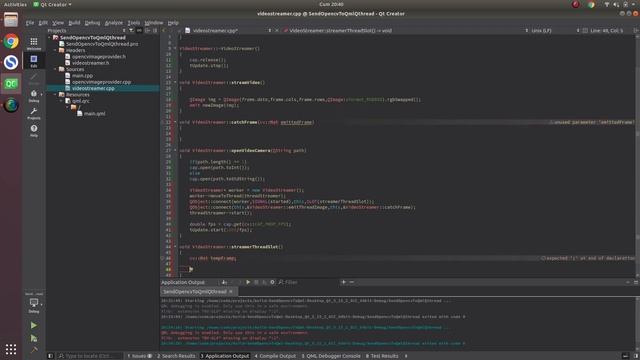
Task: Open videostreamer.h in the Headers folder
Action: tap(90, 63)
